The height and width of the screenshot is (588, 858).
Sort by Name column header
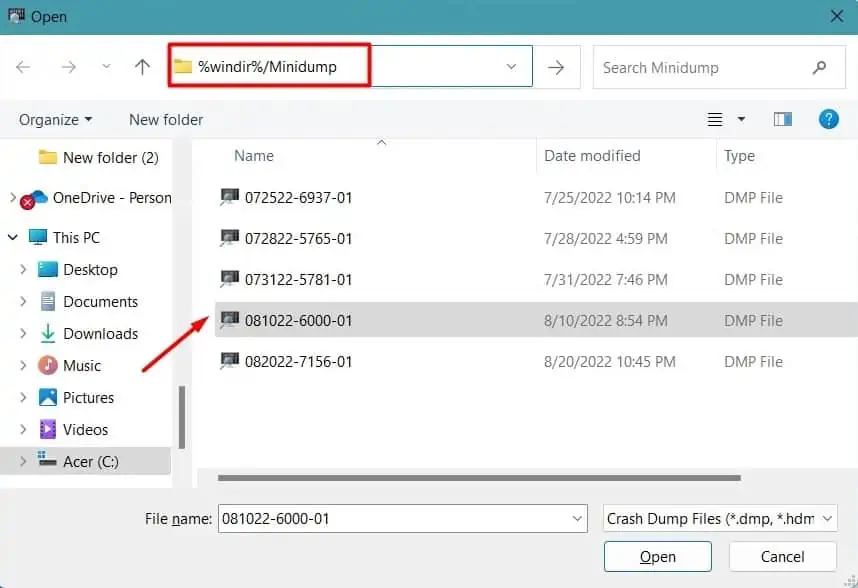tap(254, 156)
